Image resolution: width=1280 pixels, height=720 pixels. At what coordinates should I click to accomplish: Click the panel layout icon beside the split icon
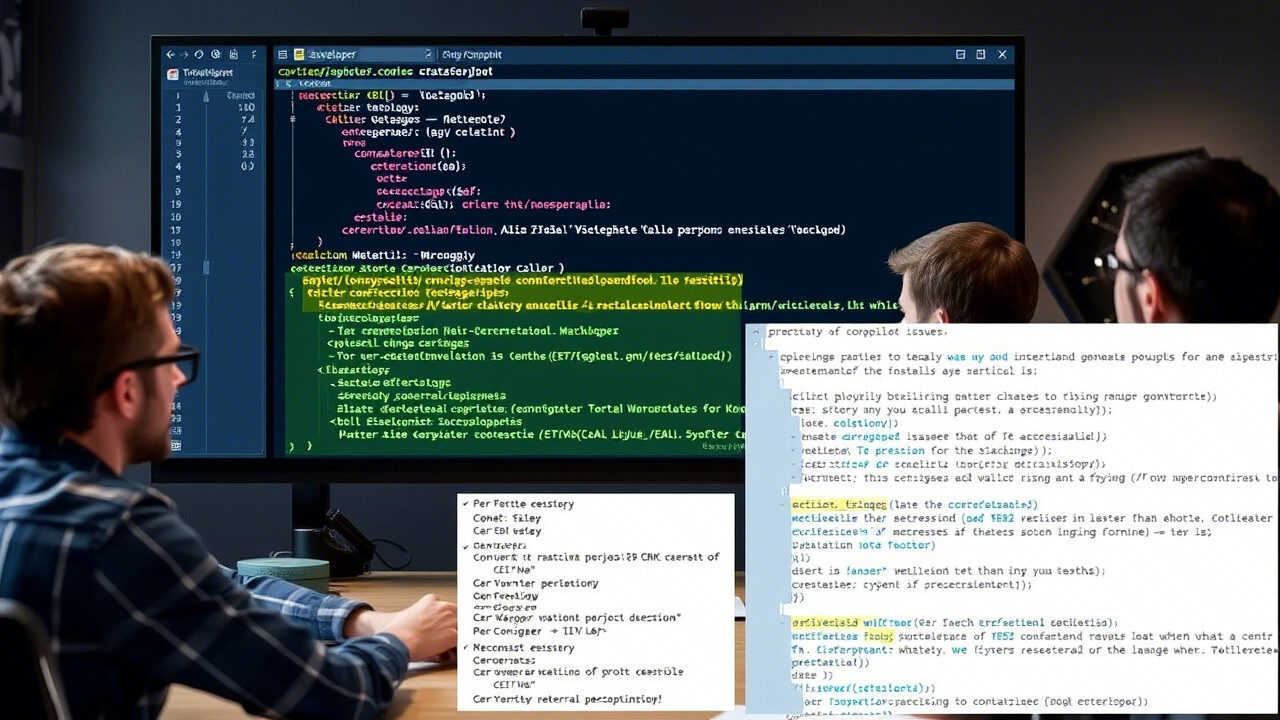(x=981, y=54)
